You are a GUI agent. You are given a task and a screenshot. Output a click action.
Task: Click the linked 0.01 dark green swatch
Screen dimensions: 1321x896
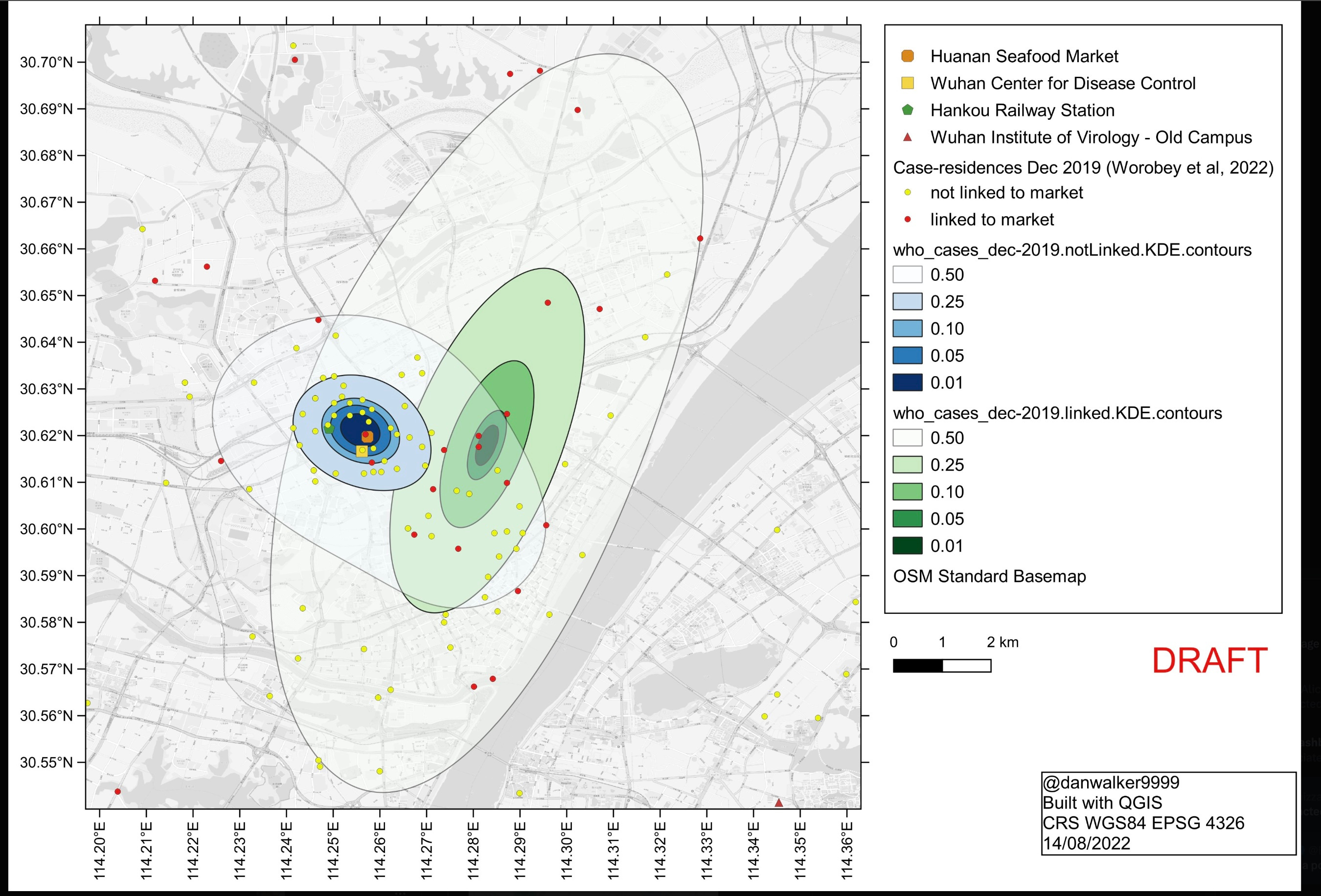[907, 546]
